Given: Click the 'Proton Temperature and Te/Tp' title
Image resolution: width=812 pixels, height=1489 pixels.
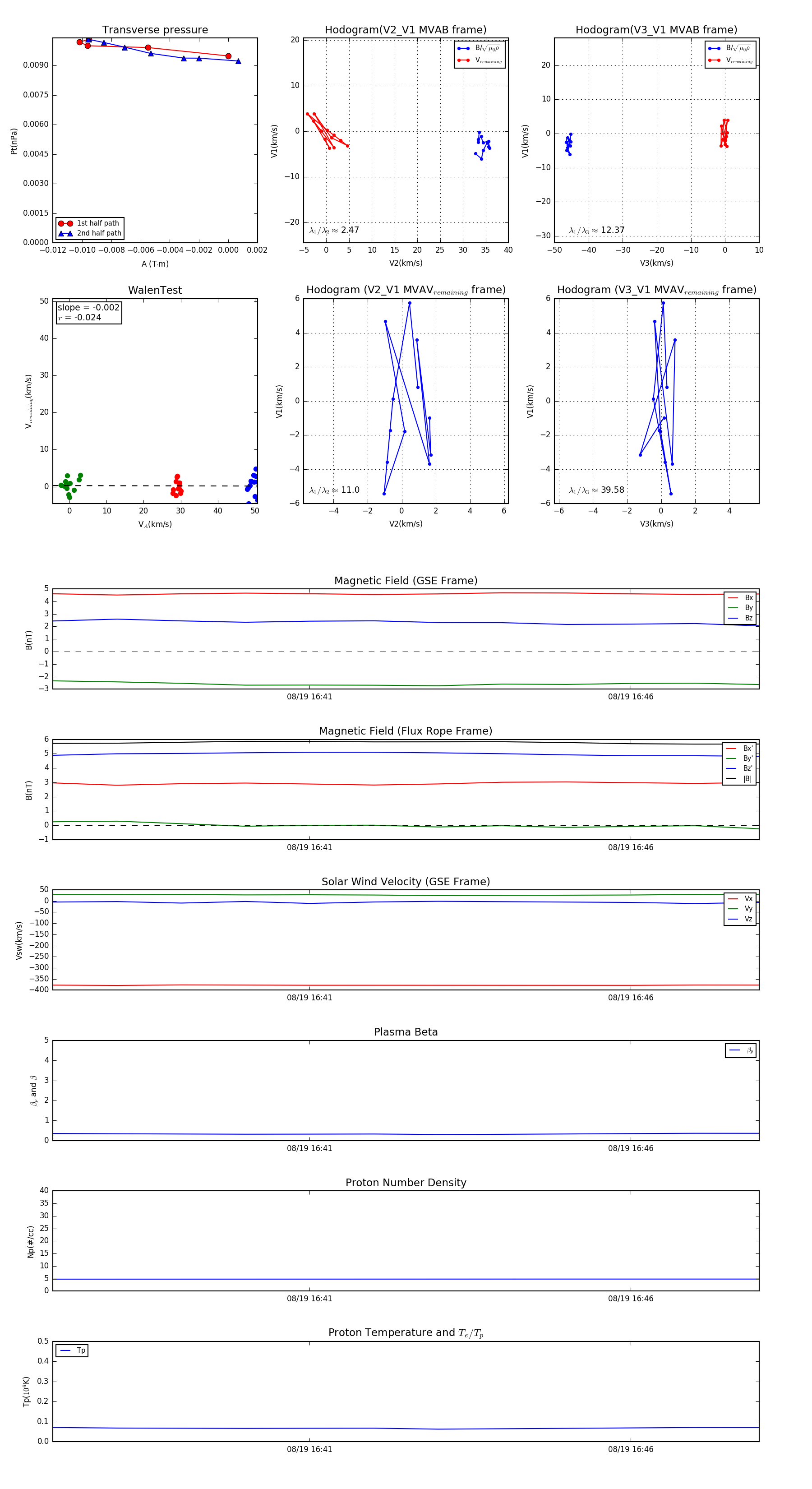Looking at the screenshot, I should coord(406,1333).
